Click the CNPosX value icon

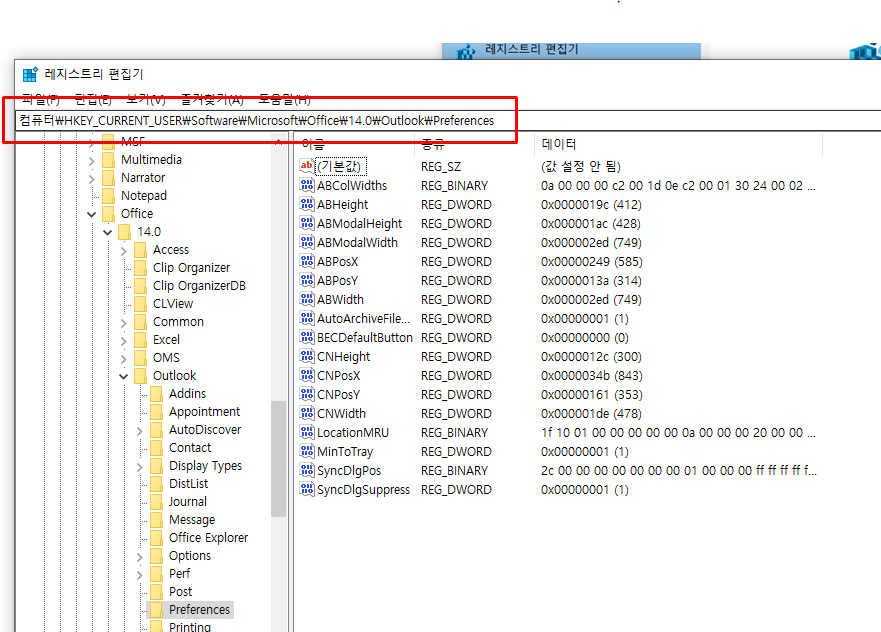(x=307, y=375)
